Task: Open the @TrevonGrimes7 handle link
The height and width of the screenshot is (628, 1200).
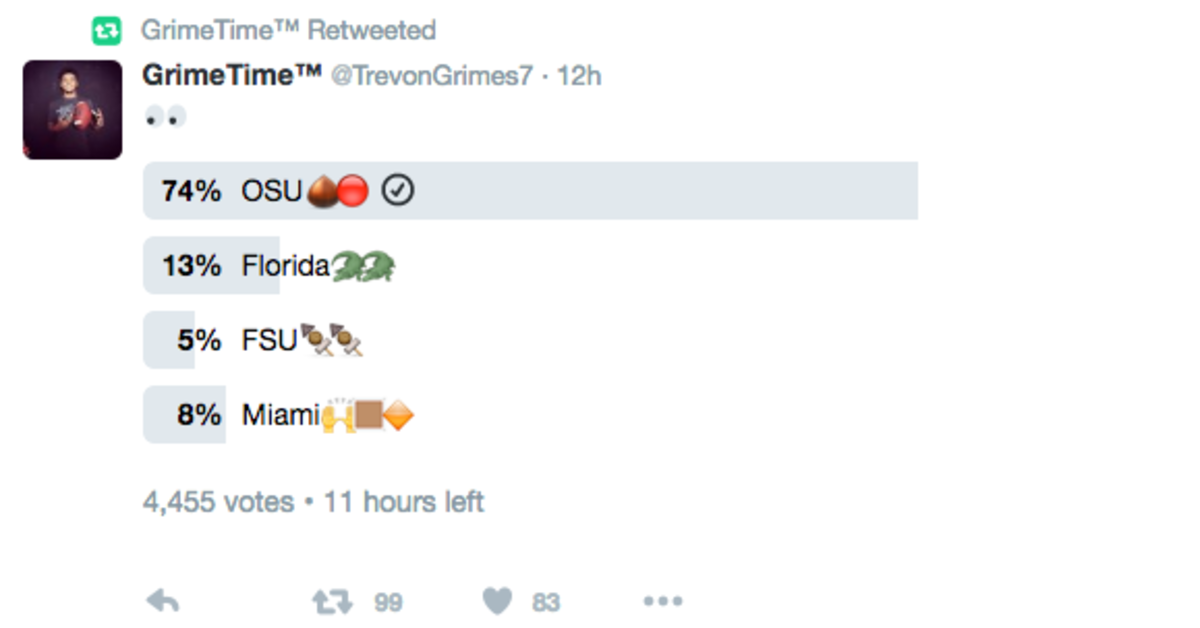Action: pyautogui.click(x=432, y=77)
